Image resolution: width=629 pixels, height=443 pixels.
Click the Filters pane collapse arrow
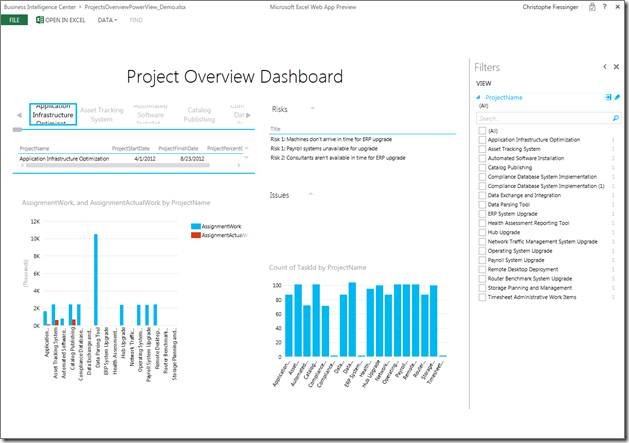pyautogui.click(x=604, y=67)
